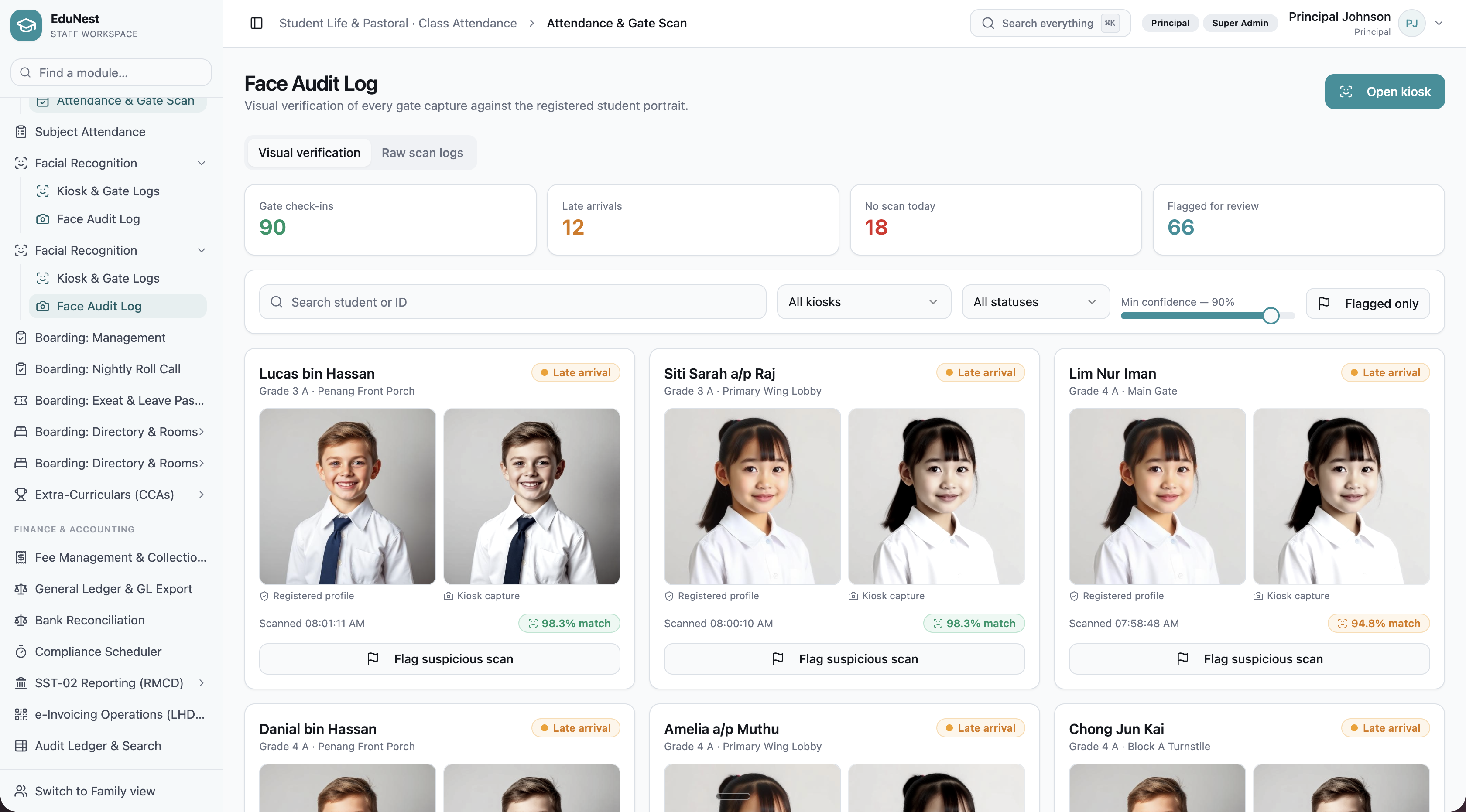Click the Audit Ledger table icon
The image size is (1466, 812).
tap(21, 746)
